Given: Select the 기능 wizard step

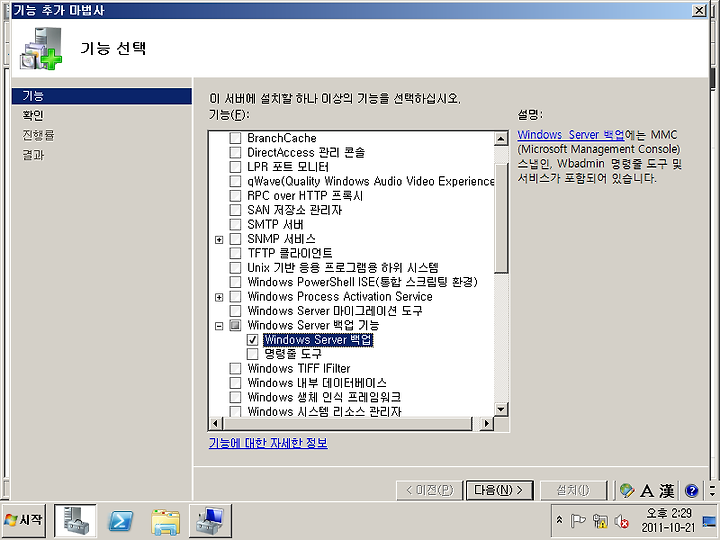Looking at the screenshot, I should [x=101, y=96].
